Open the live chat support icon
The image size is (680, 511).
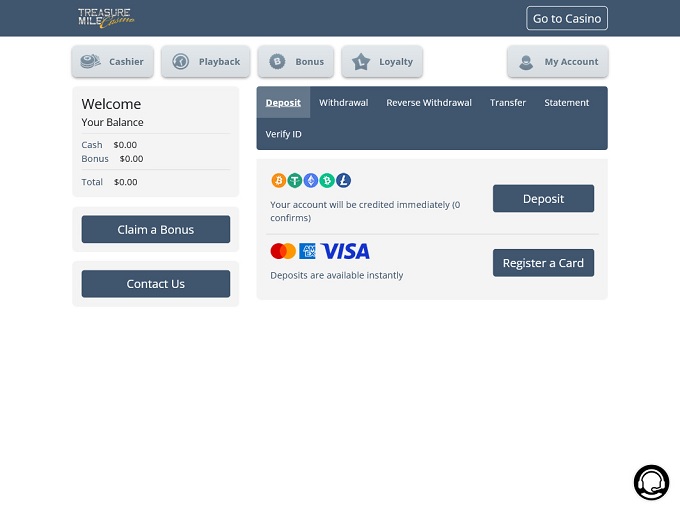tap(651, 482)
